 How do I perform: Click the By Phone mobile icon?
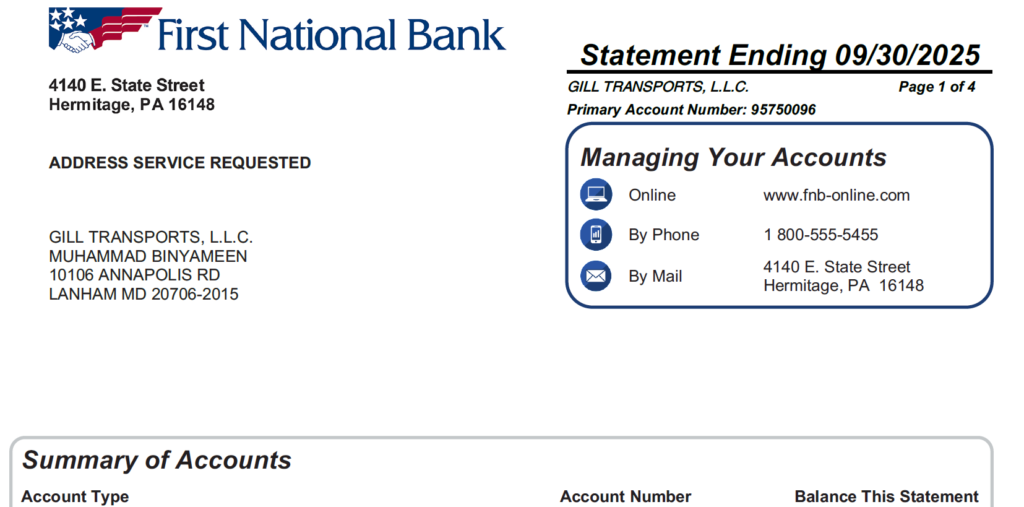(596, 235)
